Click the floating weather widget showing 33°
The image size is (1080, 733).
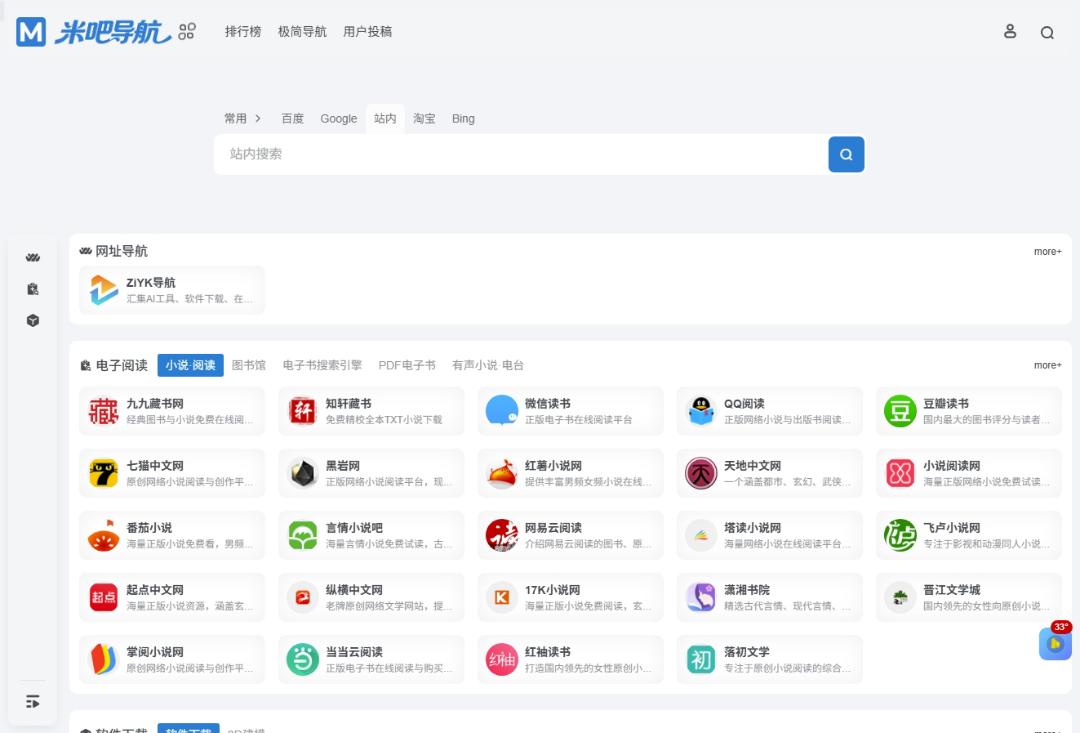pos(1055,641)
